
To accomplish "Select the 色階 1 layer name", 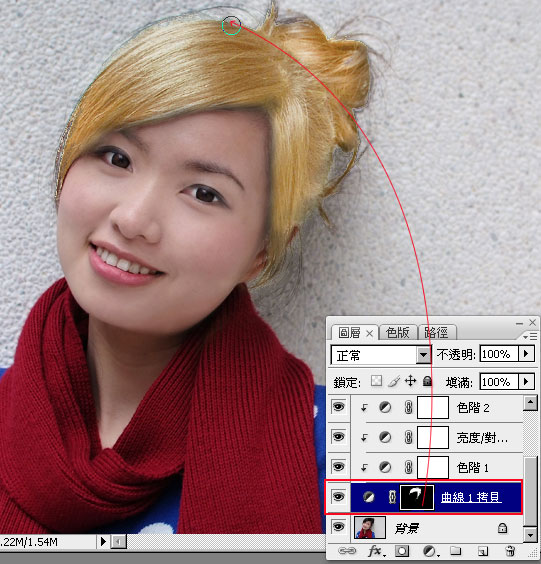I will click(x=473, y=468).
